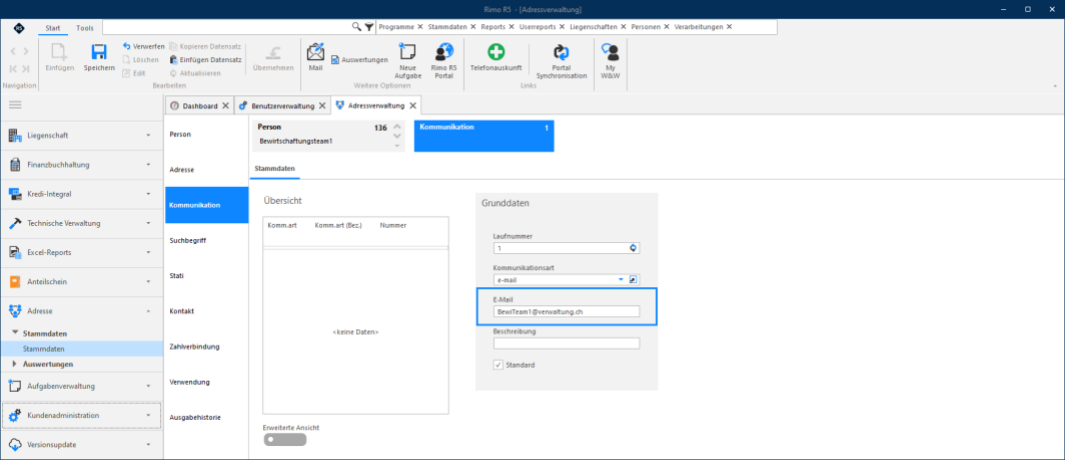The width and height of the screenshot is (1065, 460).
Task: Click Aktualisieren refresh
Action: [195, 73]
